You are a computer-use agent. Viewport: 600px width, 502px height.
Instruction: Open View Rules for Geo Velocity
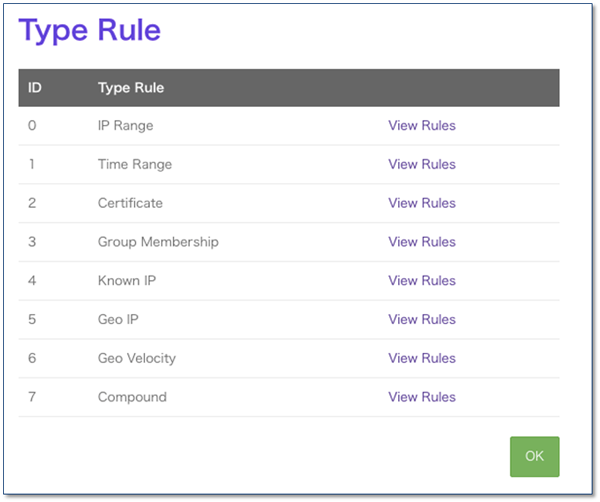pos(422,358)
